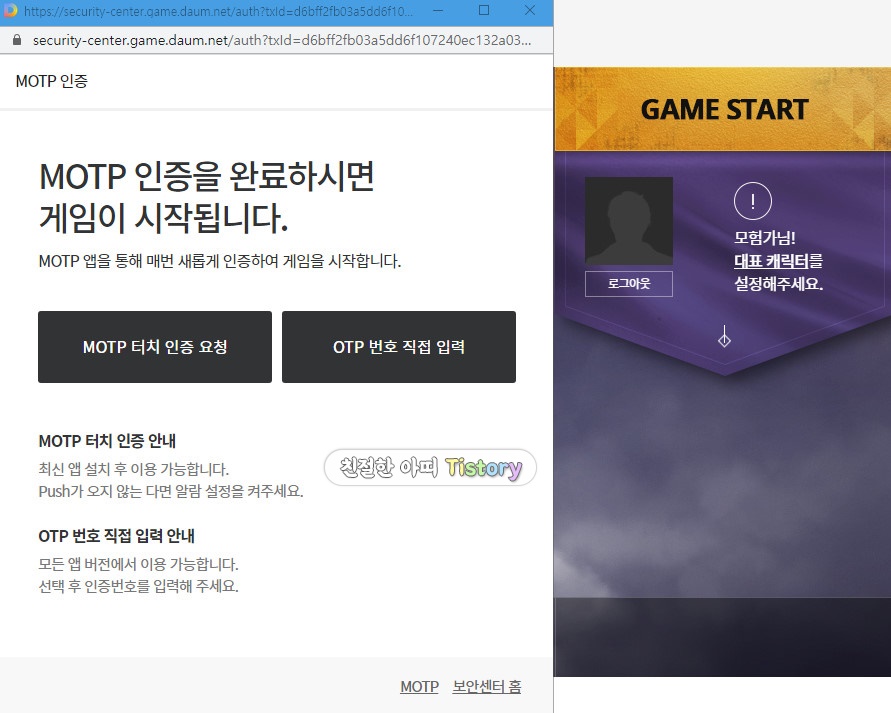Click the lock icon in the address bar
This screenshot has width=891, height=713.
[x=16, y=40]
